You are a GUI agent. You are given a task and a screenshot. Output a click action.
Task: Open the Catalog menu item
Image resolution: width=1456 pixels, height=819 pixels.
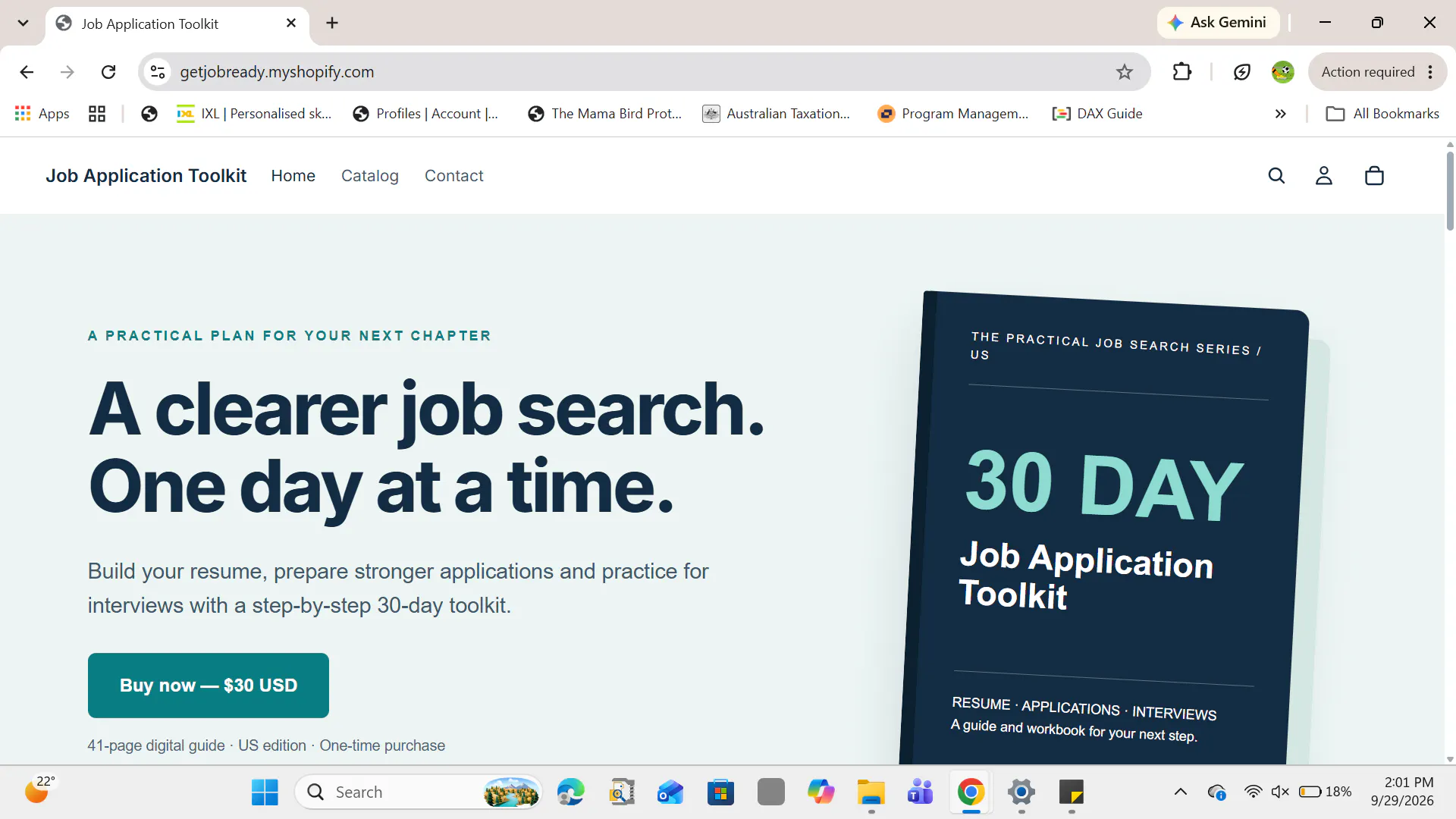[x=370, y=176]
